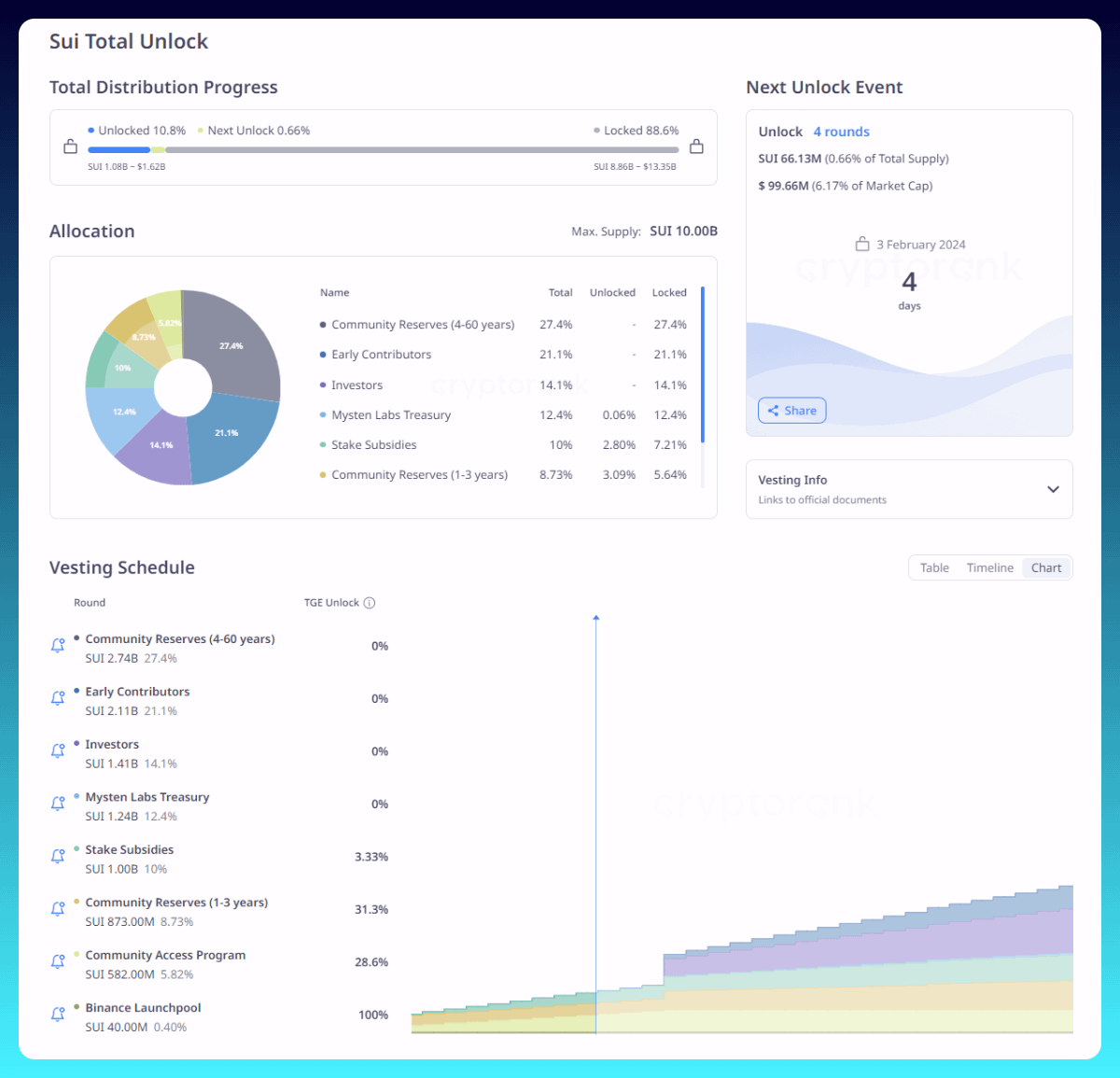Click the 0.06% unlocked value for Mysten Labs
The height and width of the screenshot is (1078, 1120).
click(x=619, y=415)
